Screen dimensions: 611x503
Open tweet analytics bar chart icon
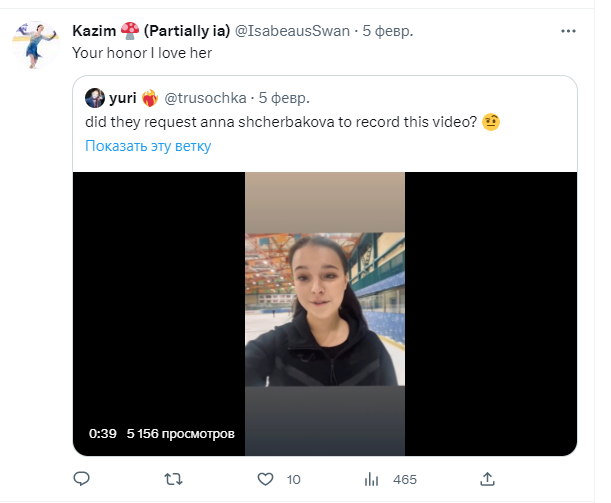click(370, 480)
